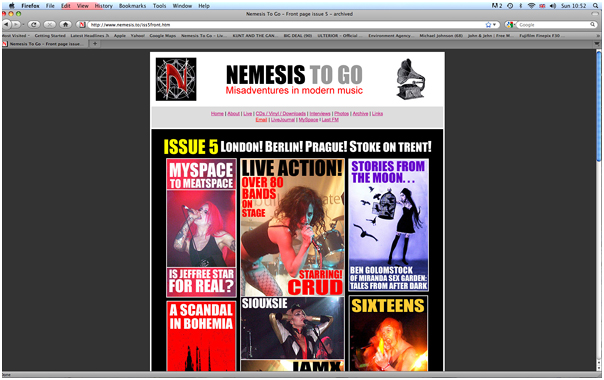Open the View menu
604x380 pixels.
82,6
